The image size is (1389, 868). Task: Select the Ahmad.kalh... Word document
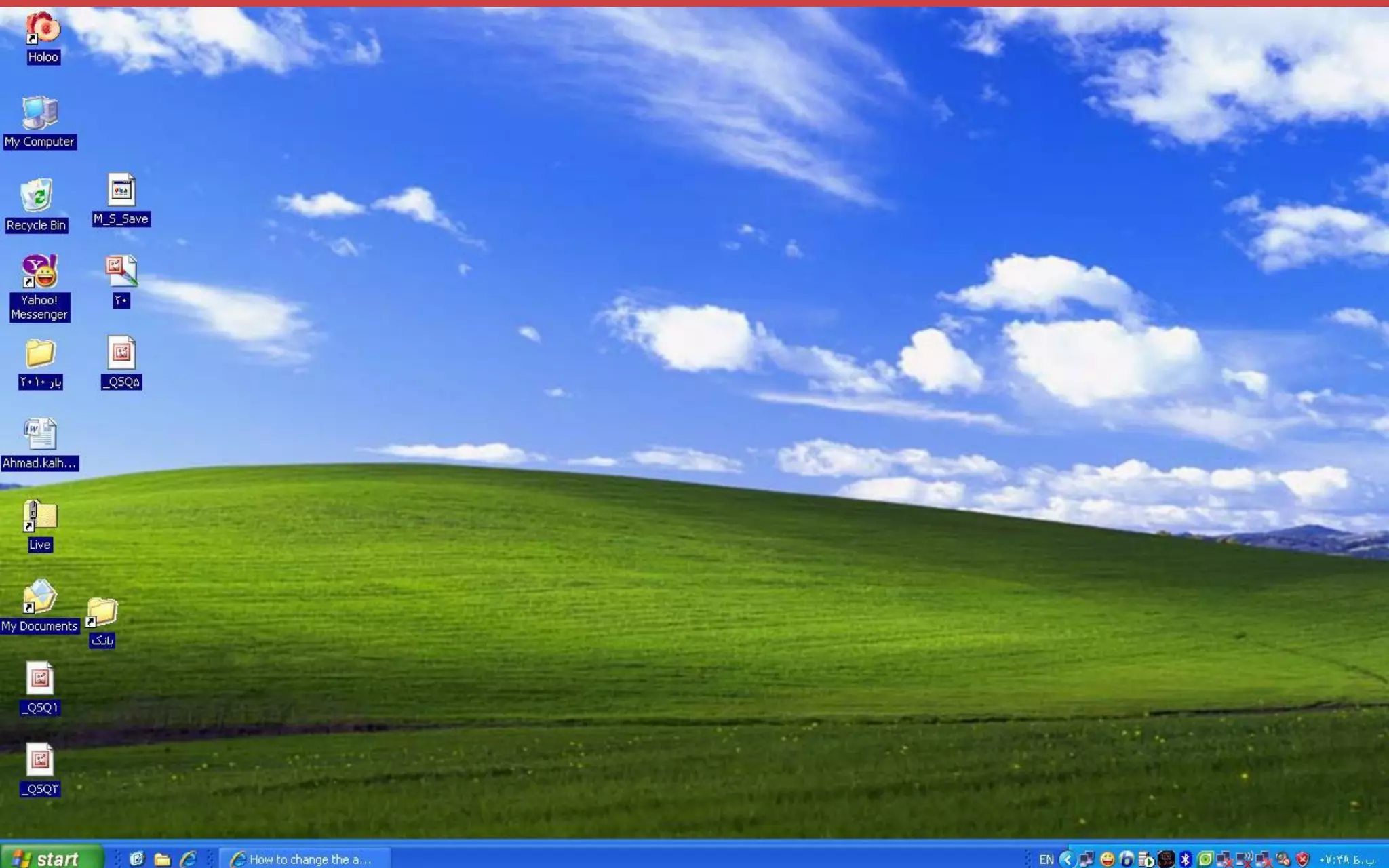tap(39, 434)
